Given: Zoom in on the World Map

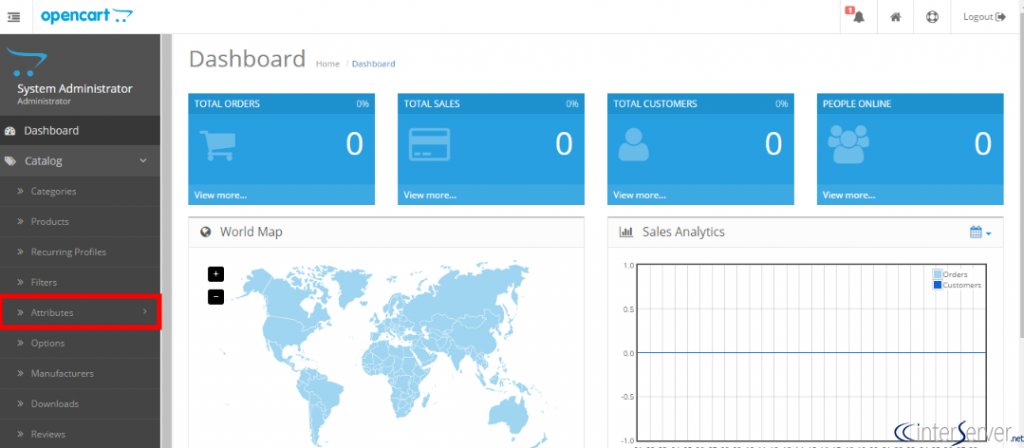Looking at the screenshot, I should [216, 274].
